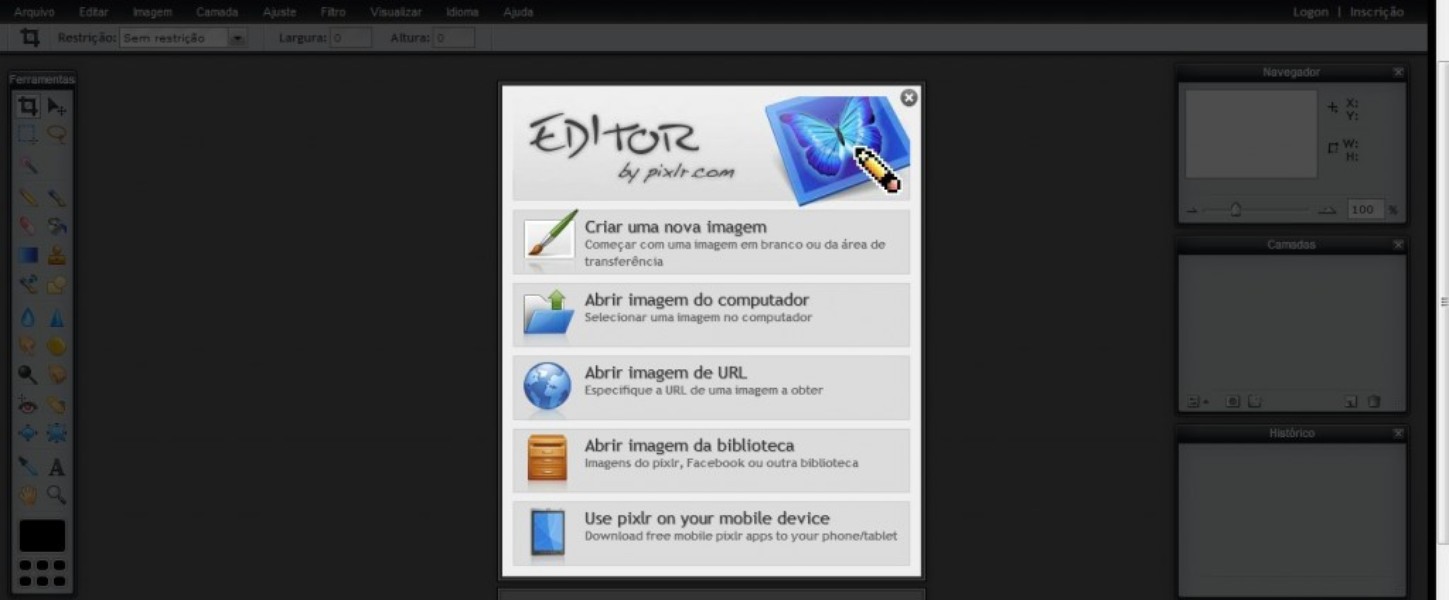Select the Hand pan tool
Screen dimensions: 1449x600
[28, 494]
